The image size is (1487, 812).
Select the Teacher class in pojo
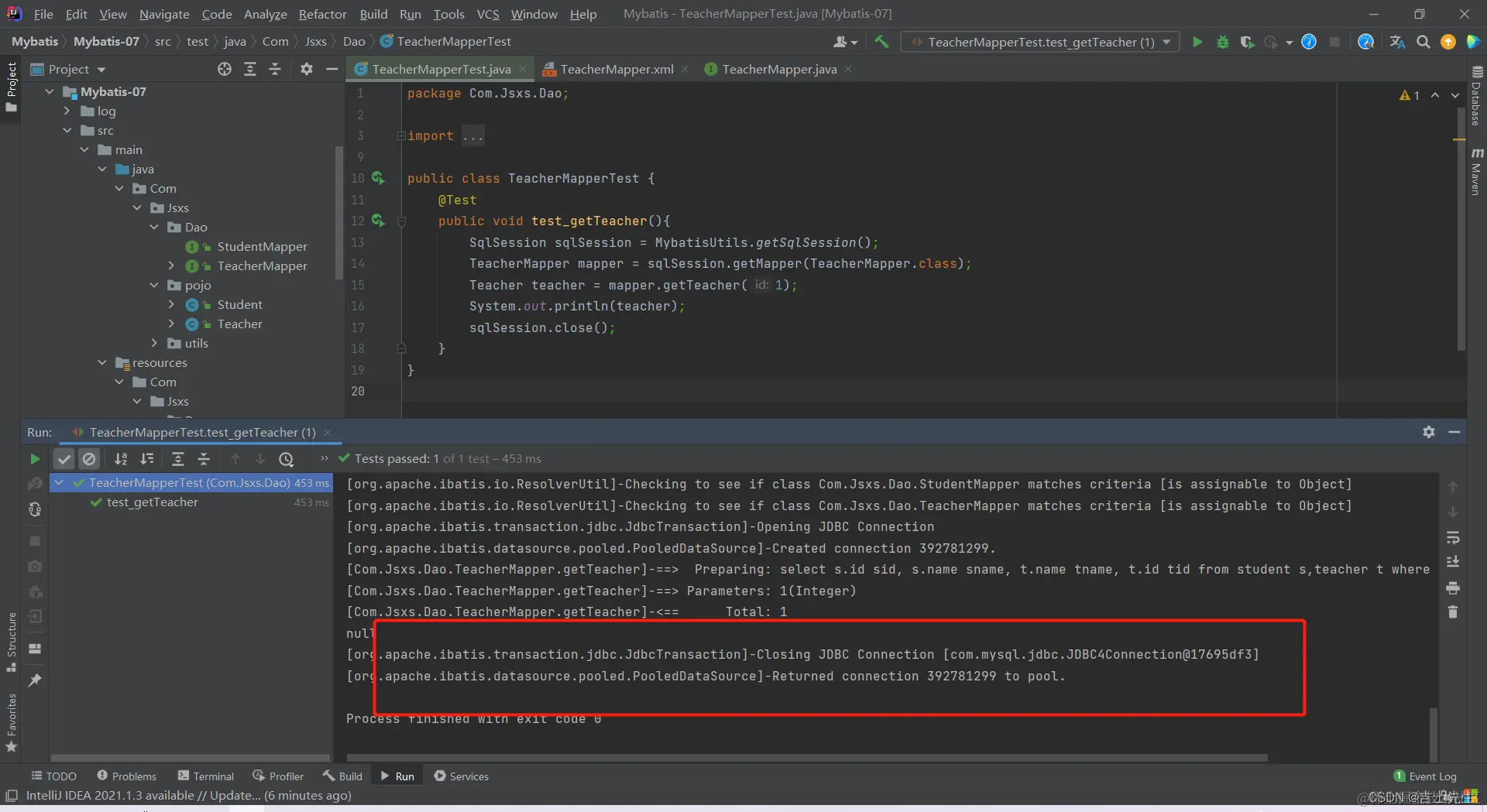[x=239, y=324]
